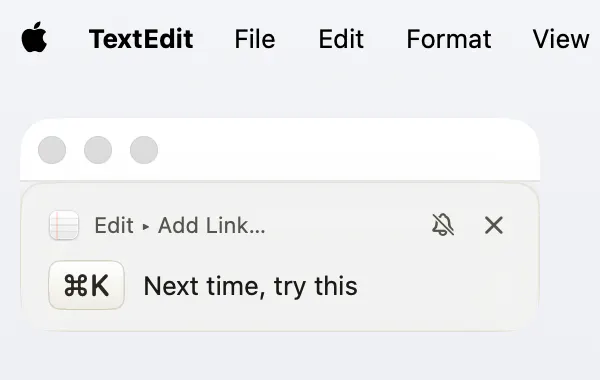The image size is (600, 380).
Task: Open the Edit menu in the menu bar
Action: point(341,39)
